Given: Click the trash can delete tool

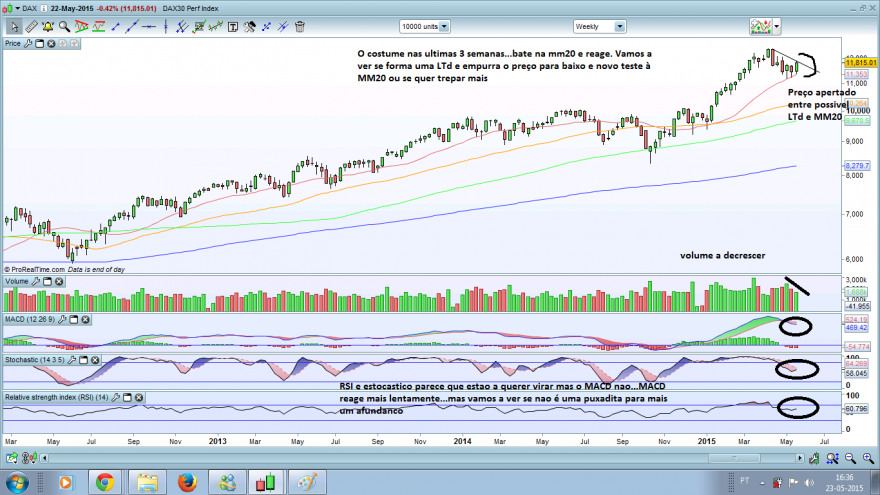Looking at the screenshot, I should (x=300, y=26).
